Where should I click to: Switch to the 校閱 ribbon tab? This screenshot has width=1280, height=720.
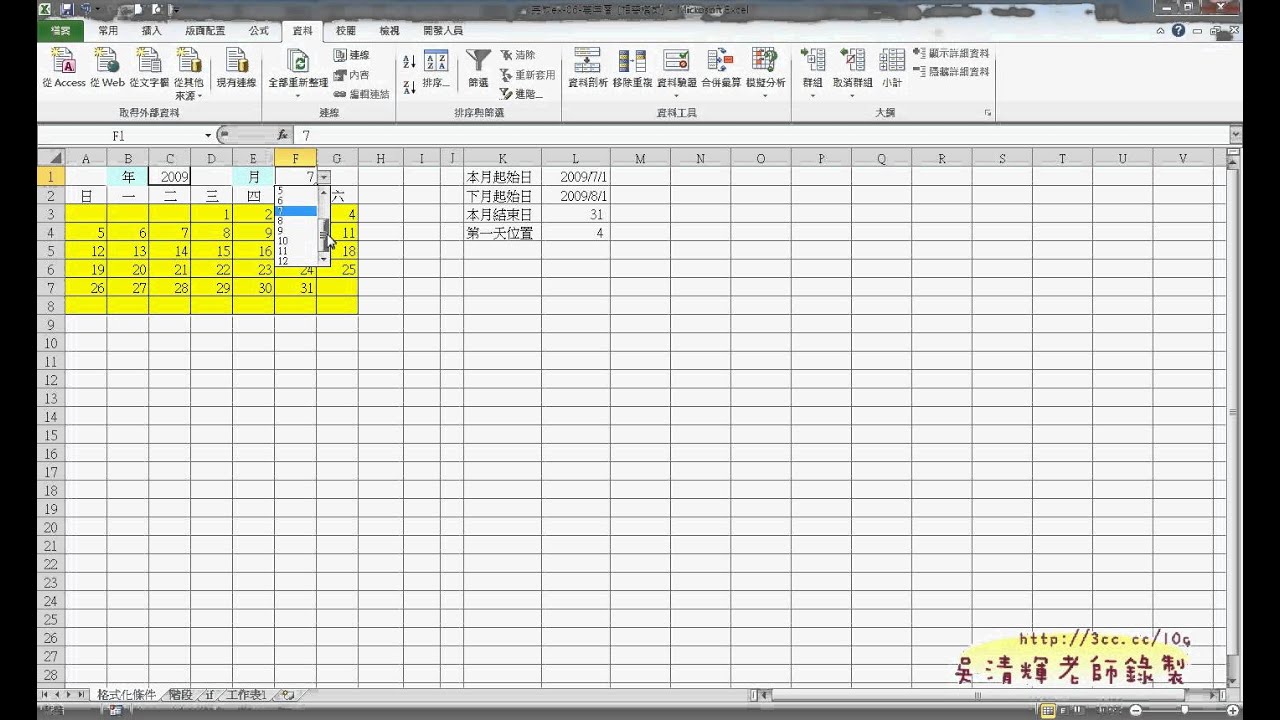point(346,31)
